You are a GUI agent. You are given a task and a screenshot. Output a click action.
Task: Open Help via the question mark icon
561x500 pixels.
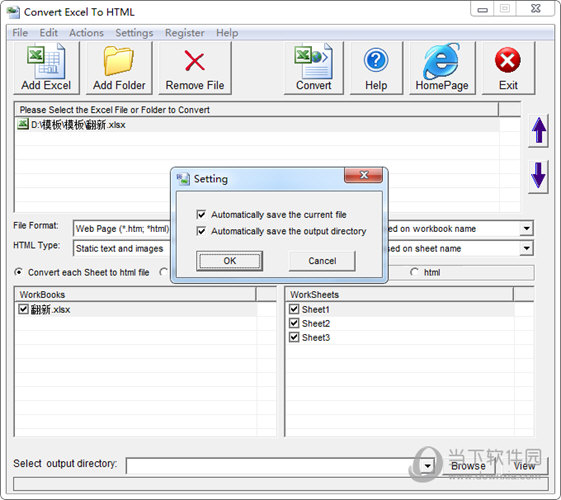pos(376,60)
